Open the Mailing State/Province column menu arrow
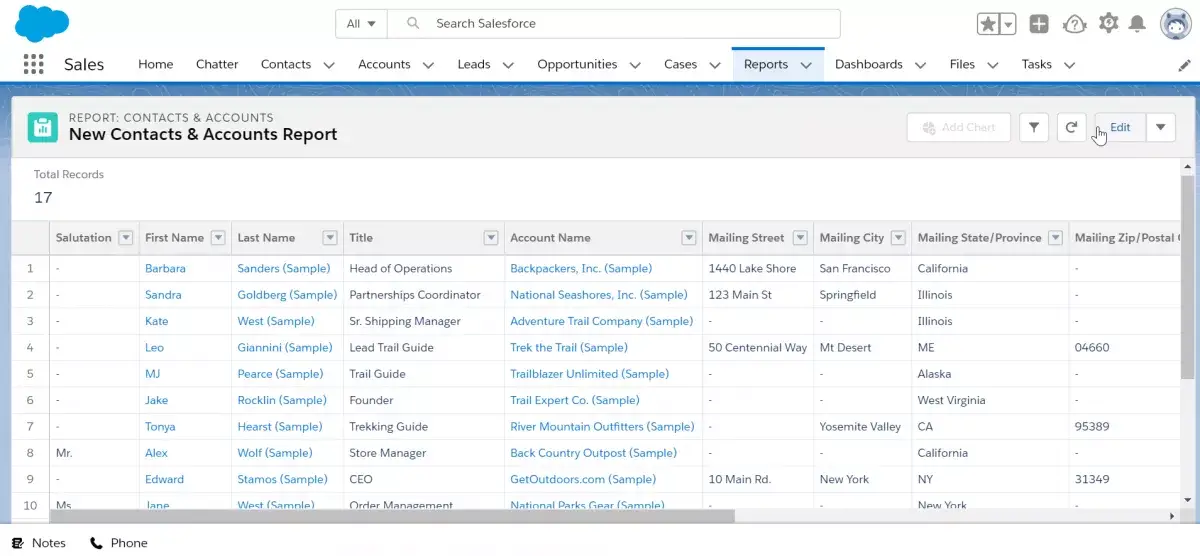1200x556 pixels. (x=1056, y=238)
